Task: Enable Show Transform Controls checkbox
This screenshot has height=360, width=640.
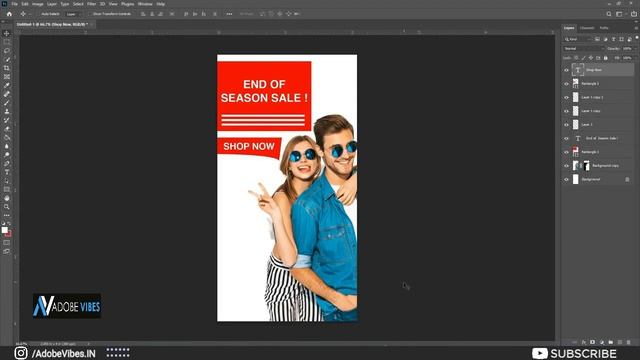Action: (x=90, y=14)
